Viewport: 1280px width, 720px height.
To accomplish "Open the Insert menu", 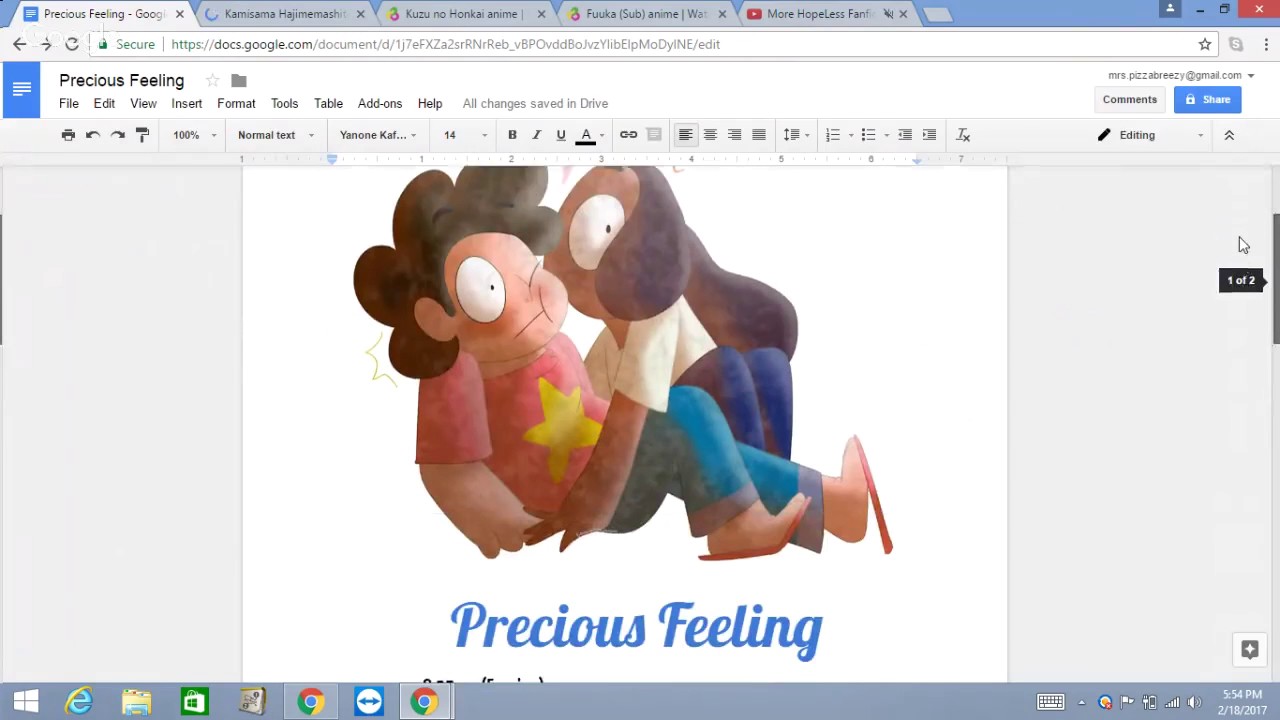I will point(187,103).
